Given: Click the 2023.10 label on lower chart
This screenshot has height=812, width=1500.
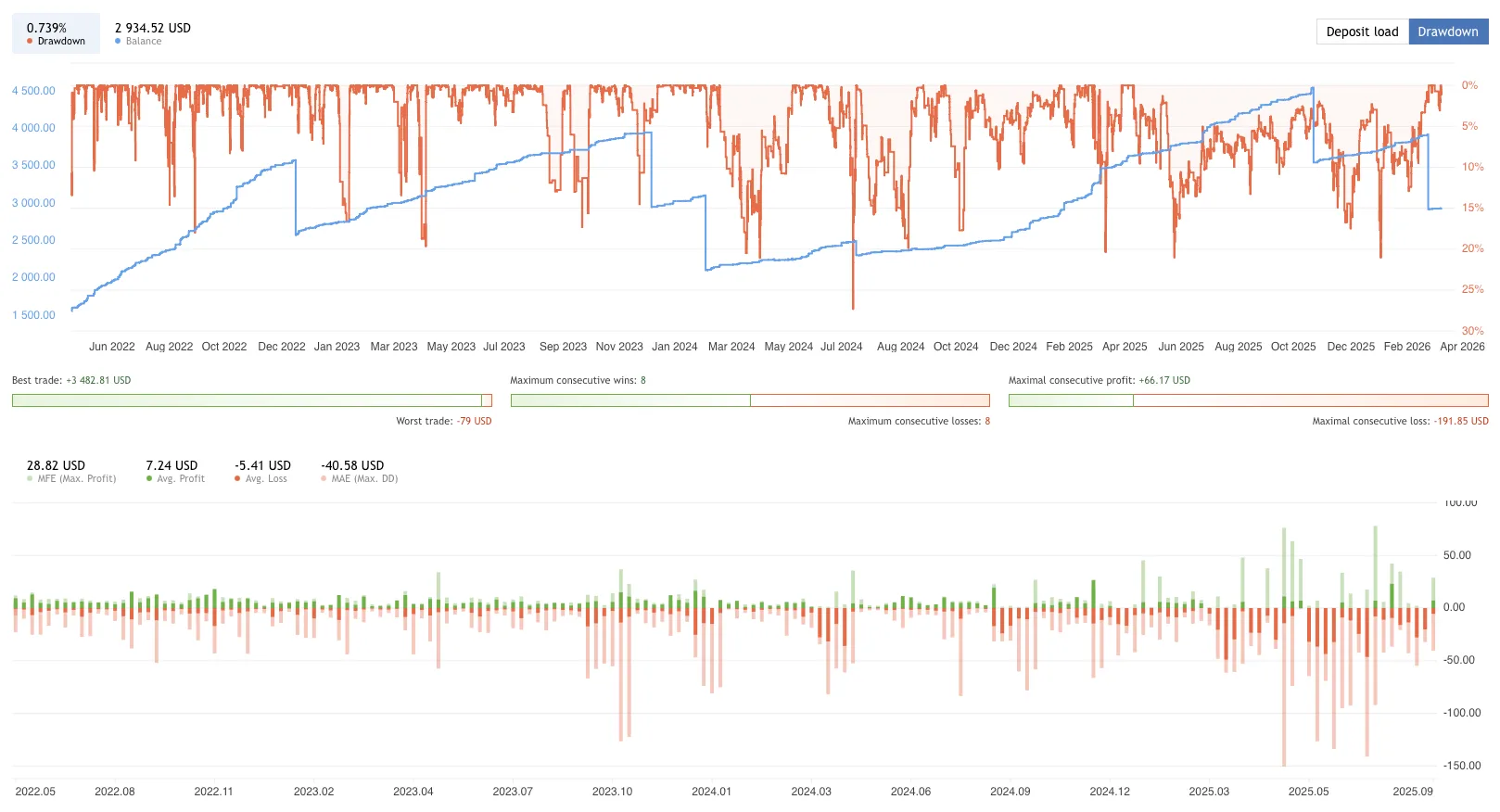Looking at the screenshot, I should (612, 792).
